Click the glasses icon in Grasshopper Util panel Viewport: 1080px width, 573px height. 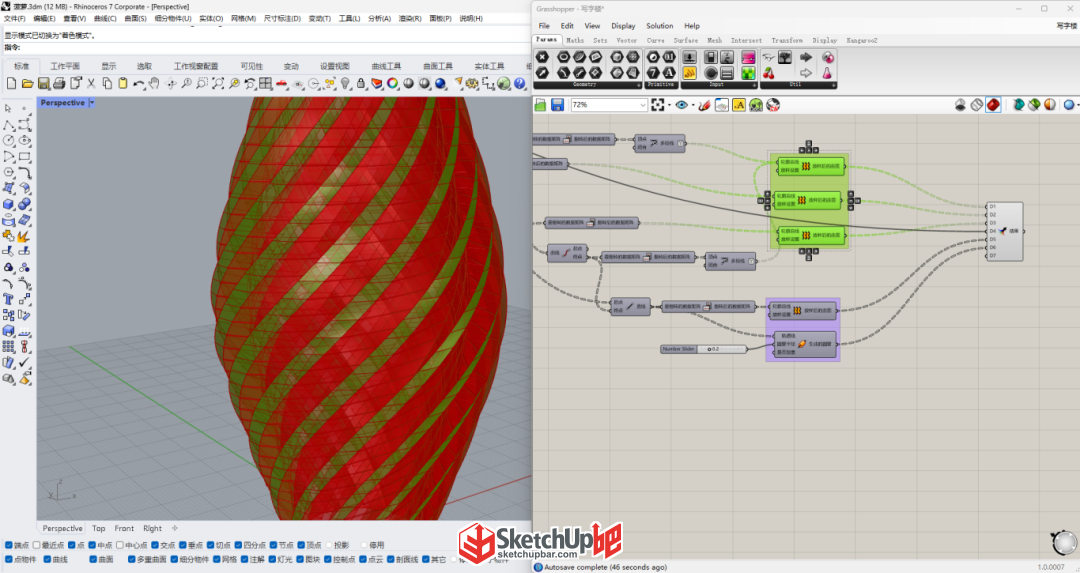769,57
